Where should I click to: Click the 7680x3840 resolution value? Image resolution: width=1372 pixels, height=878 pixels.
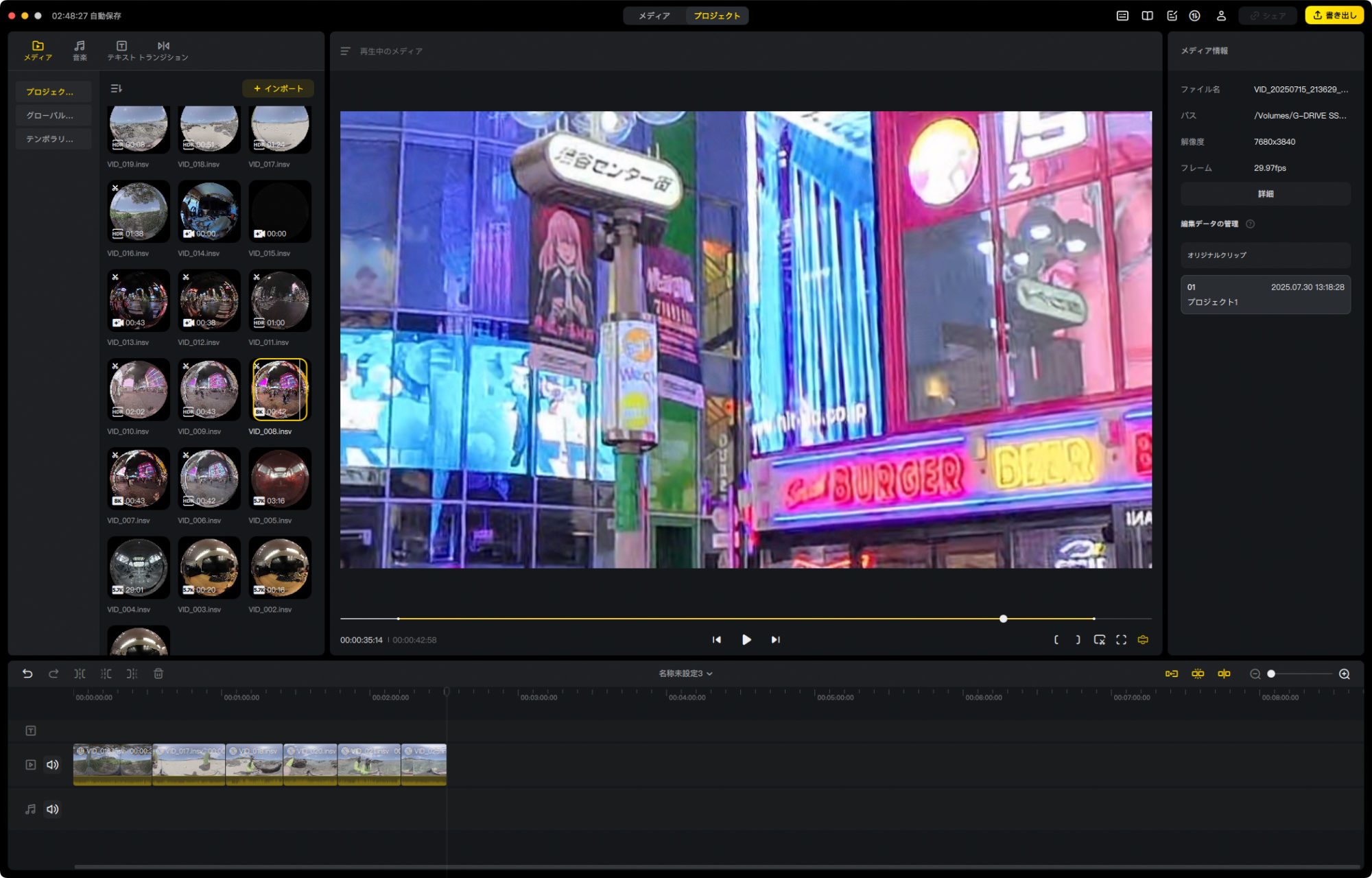(x=1274, y=142)
